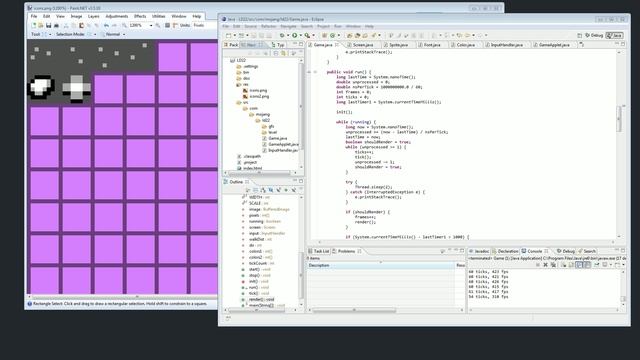
Task: Open the Adjustments menu in Paint.NET
Action: pyautogui.click(x=117, y=16)
